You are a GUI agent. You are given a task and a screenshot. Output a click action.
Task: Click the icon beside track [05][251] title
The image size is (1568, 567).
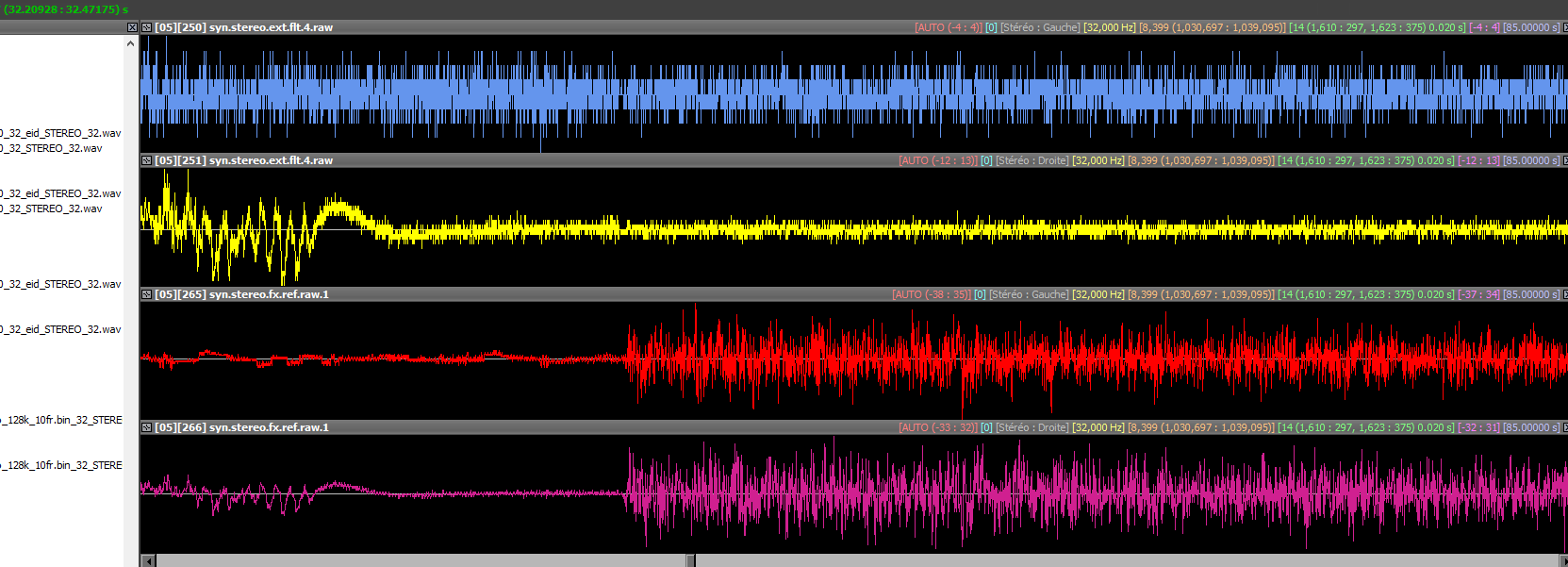pos(147,160)
